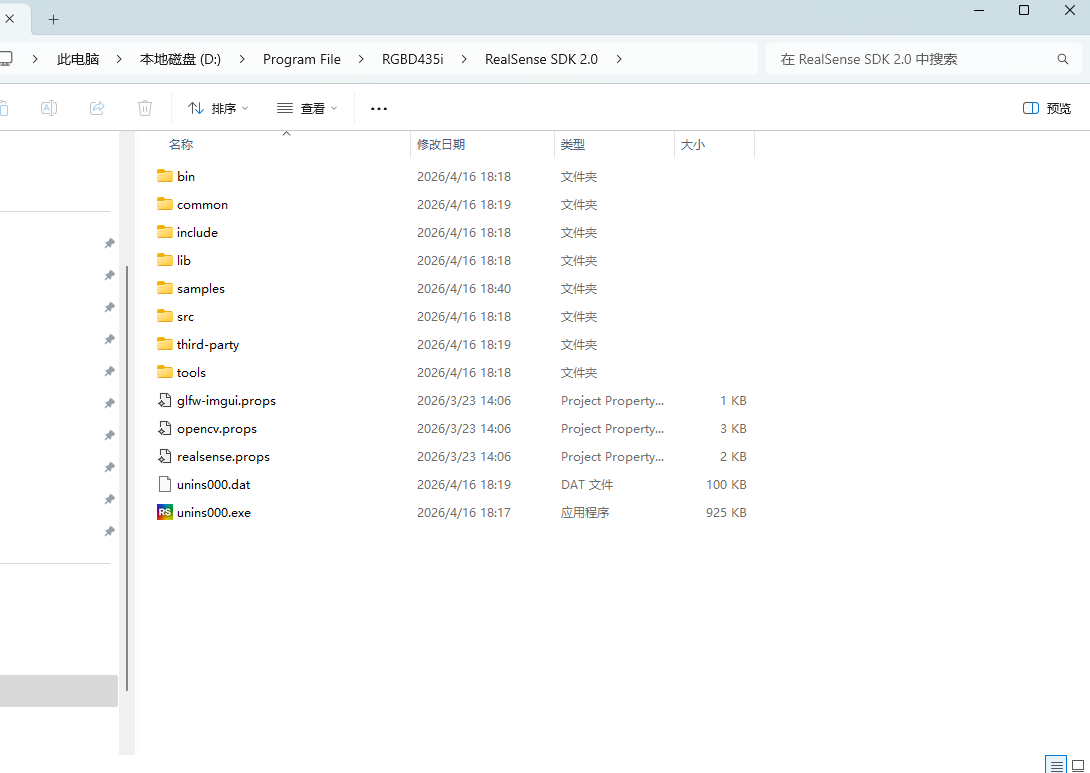Screen dimensions: 1090x773
Task: Select the tools folder icon
Action: (165, 372)
